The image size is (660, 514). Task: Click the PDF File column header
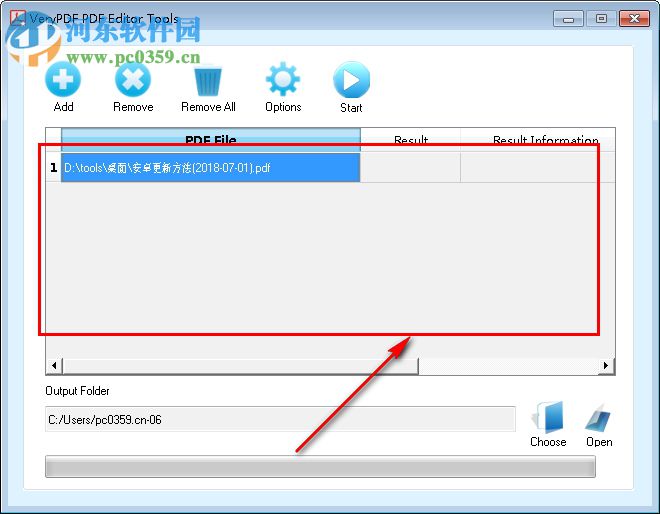tap(210, 139)
